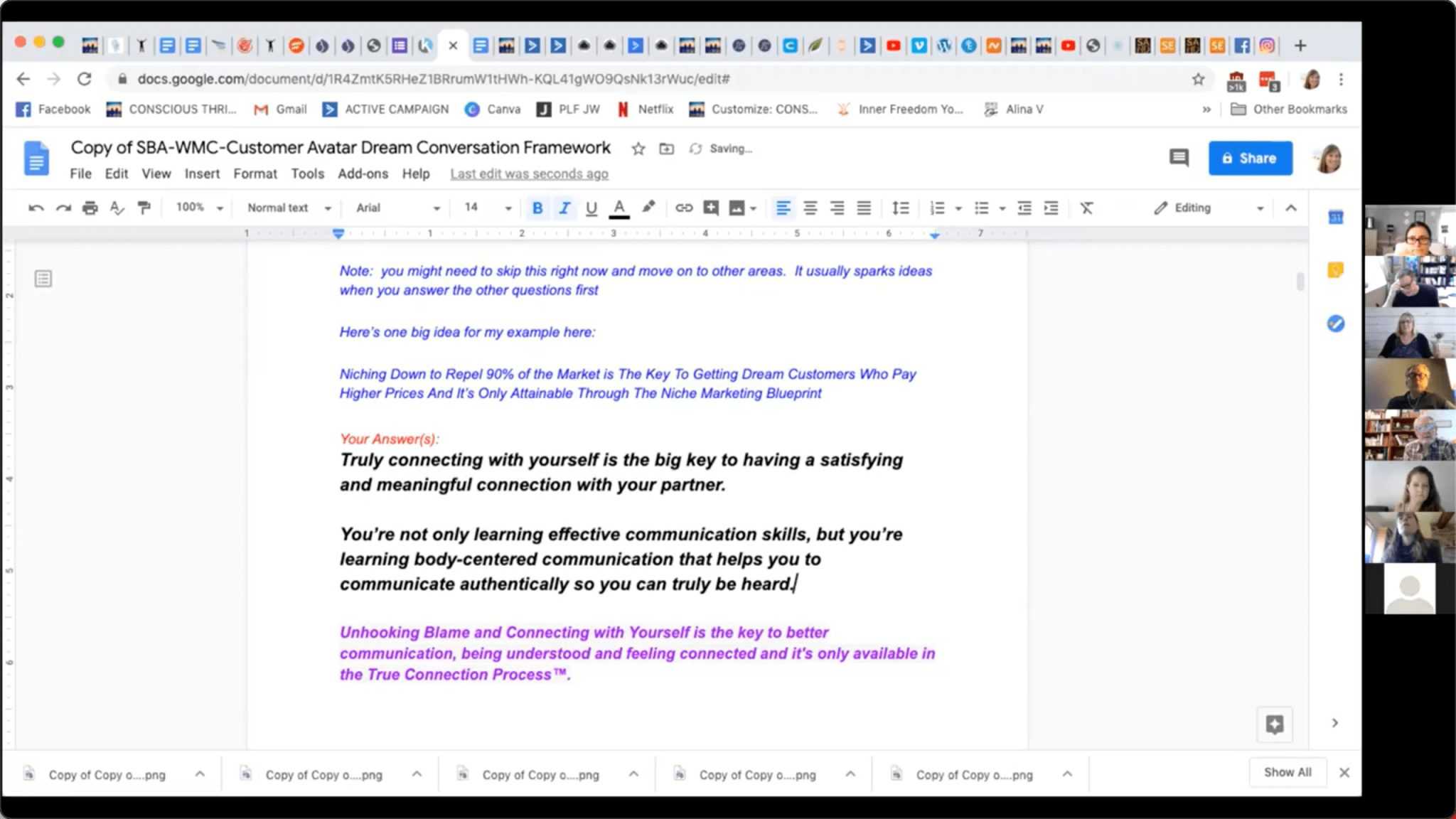Collapse the menus with the up chevron
Viewport: 1456px width, 819px height.
pyautogui.click(x=1291, y=208)
